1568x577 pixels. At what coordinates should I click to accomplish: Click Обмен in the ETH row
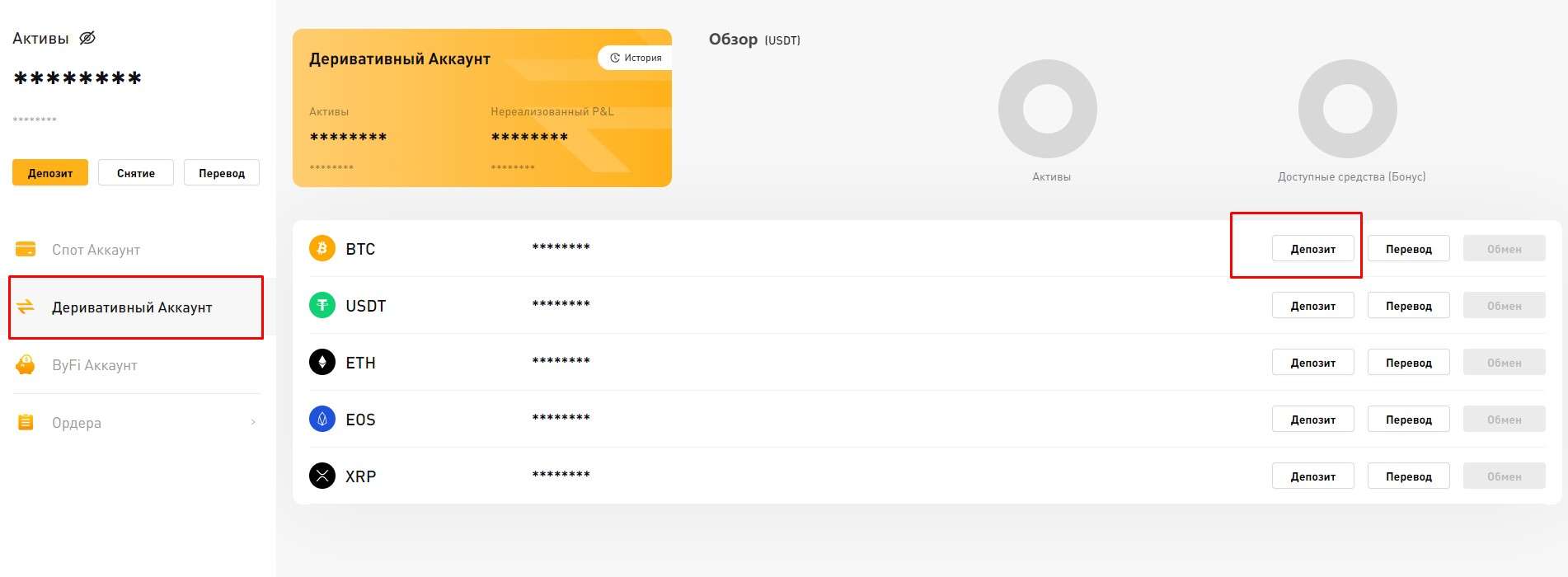point(1505,362)
